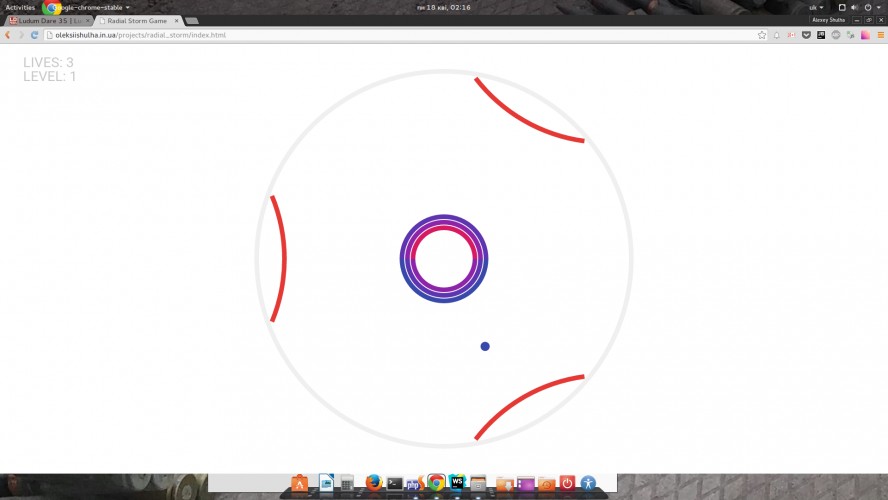Open accessibility icon in the dock
888x500 pixels.
588,483
